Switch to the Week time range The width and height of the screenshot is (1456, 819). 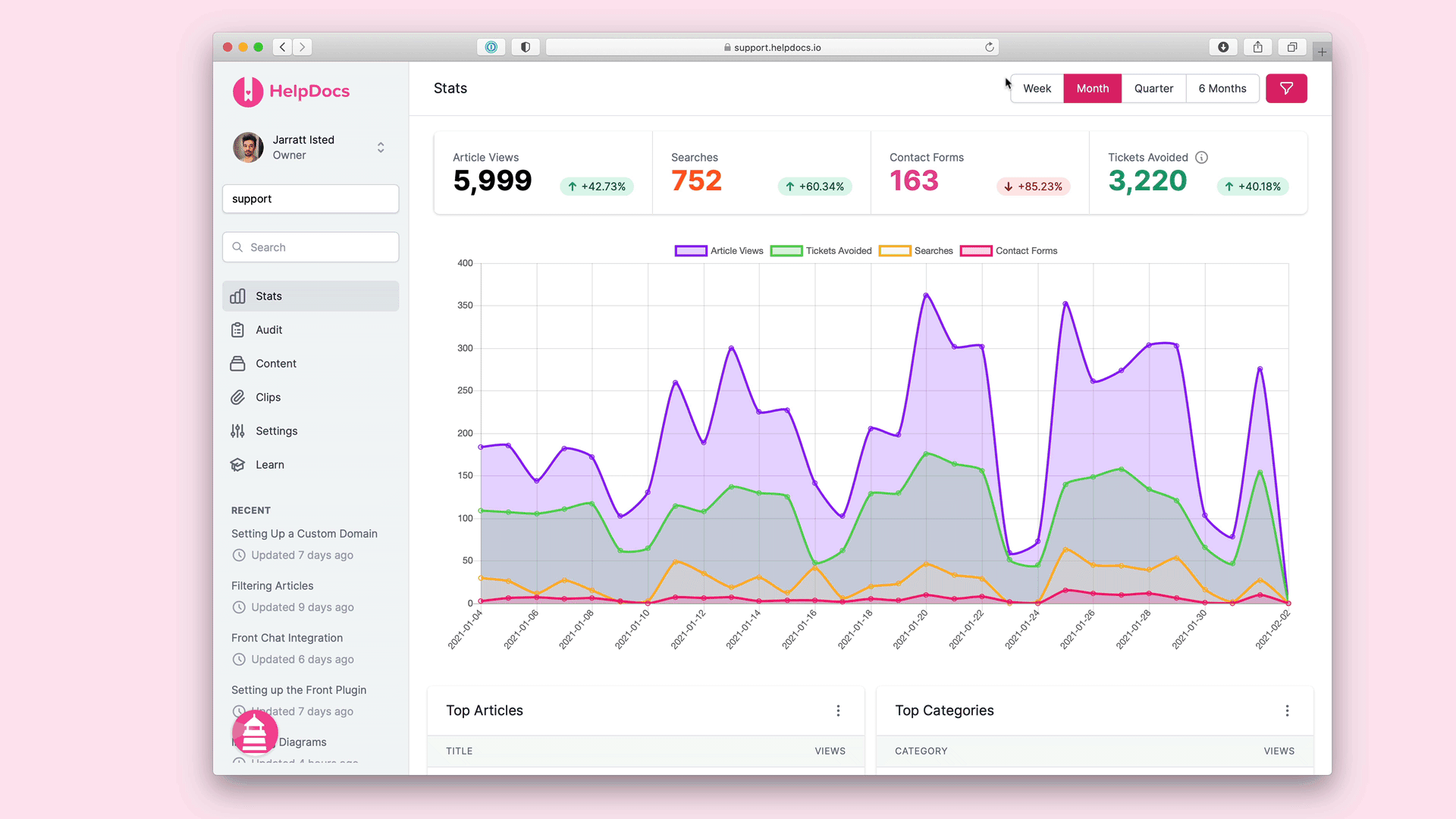click(x=1037, y=89)
